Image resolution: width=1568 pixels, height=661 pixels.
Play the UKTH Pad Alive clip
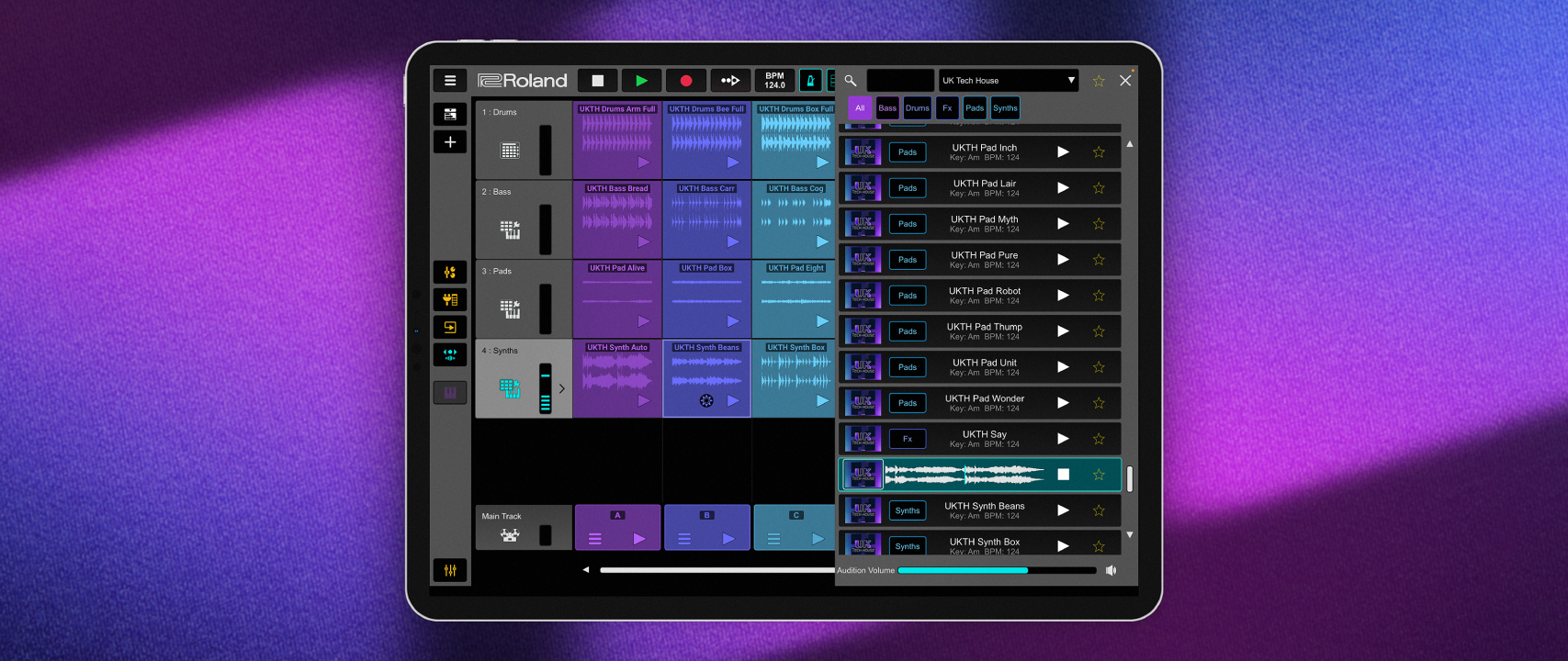[644, 321]
